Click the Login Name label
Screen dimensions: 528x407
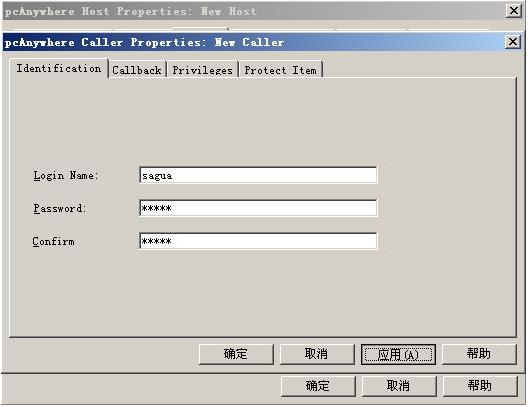(x=65, y=176)
